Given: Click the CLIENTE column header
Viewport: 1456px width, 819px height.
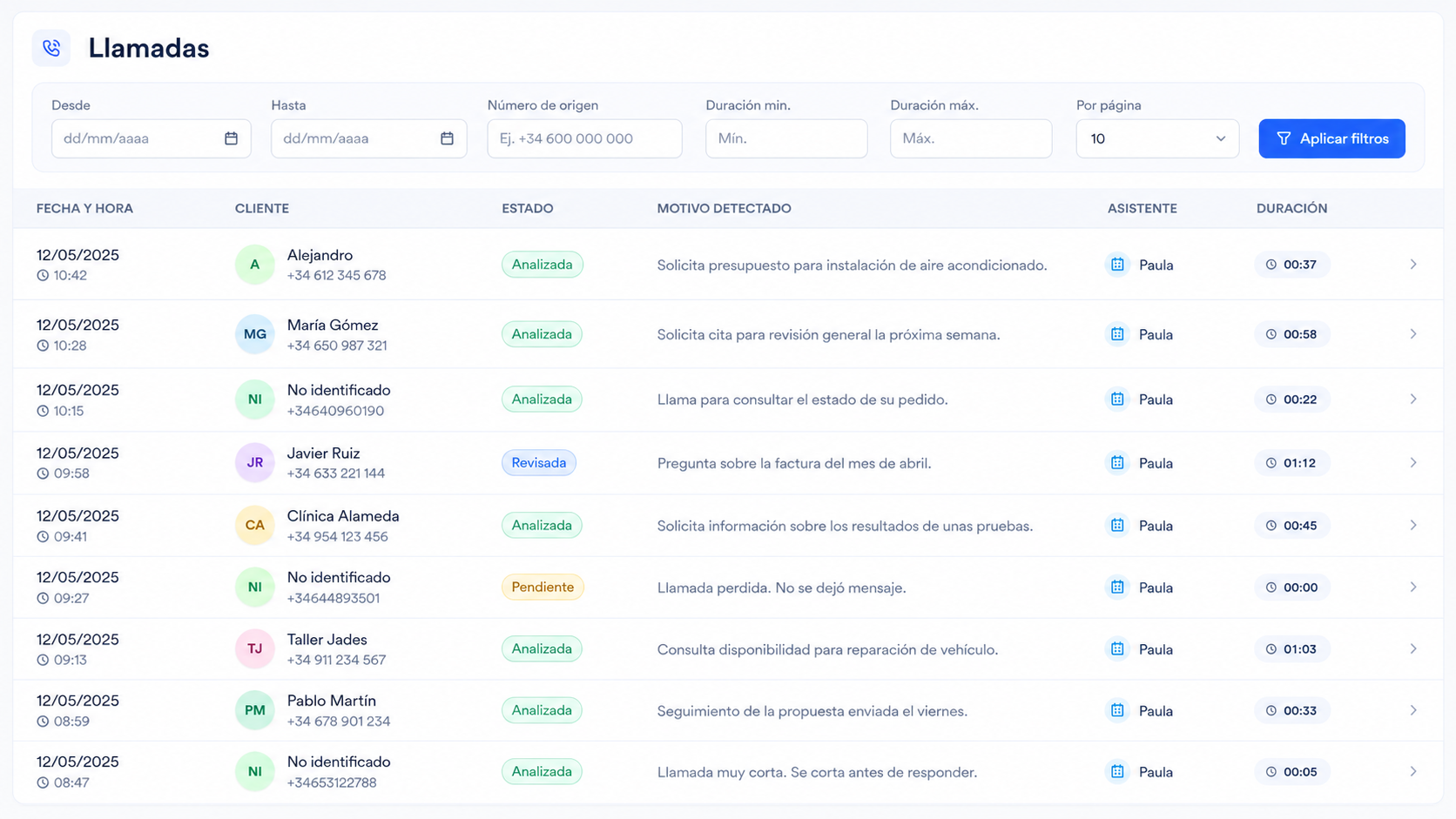Looking at the screenshot, I should click(262, 209).
